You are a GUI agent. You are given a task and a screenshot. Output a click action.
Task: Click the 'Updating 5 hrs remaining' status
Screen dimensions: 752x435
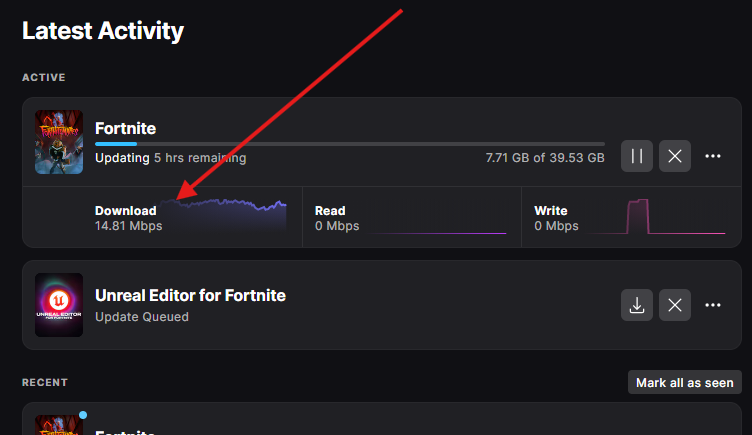pyautogui.click(x=170, y=158)
